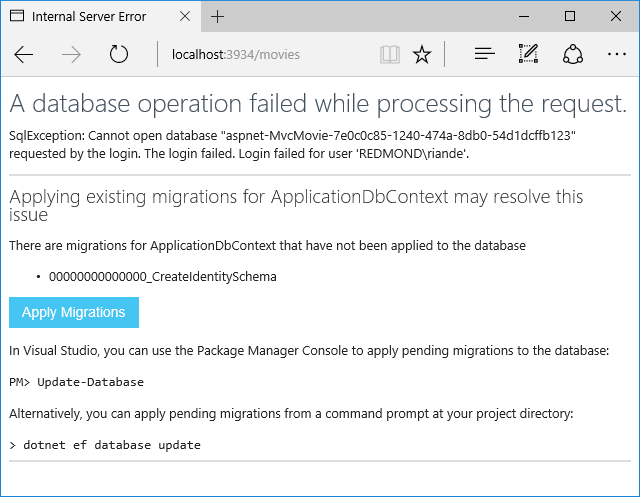
Task: Refresh the localhost movies page
Action: point(119,54)
